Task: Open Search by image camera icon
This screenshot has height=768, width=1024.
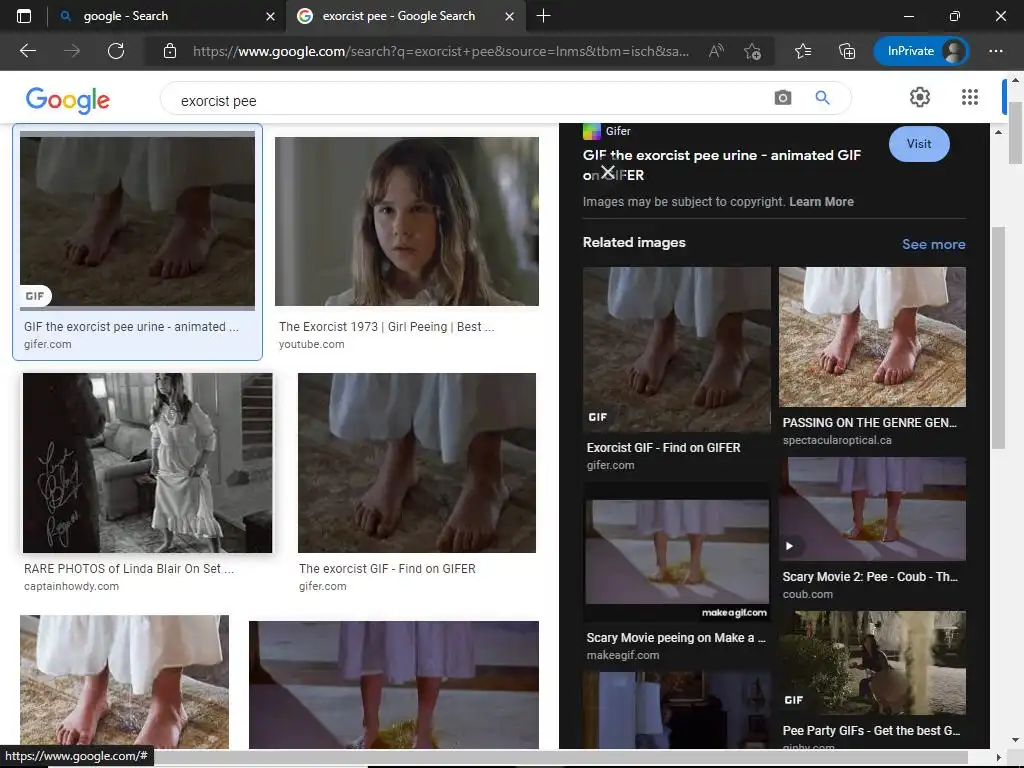Action: point(782,98)
